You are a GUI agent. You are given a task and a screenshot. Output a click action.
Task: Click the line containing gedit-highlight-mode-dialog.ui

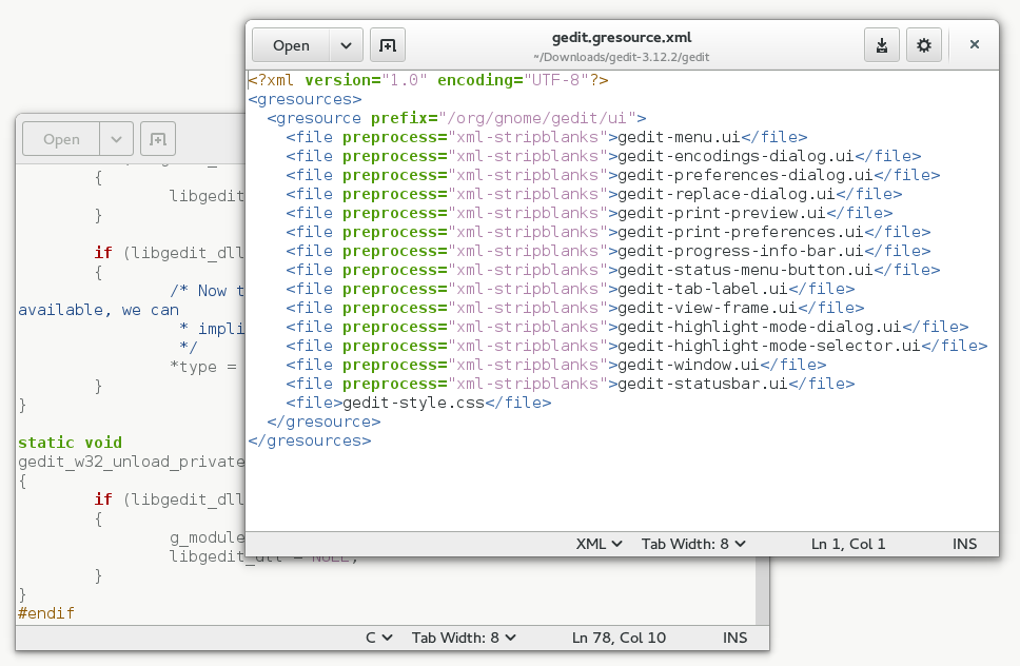[x=627, y=326]
